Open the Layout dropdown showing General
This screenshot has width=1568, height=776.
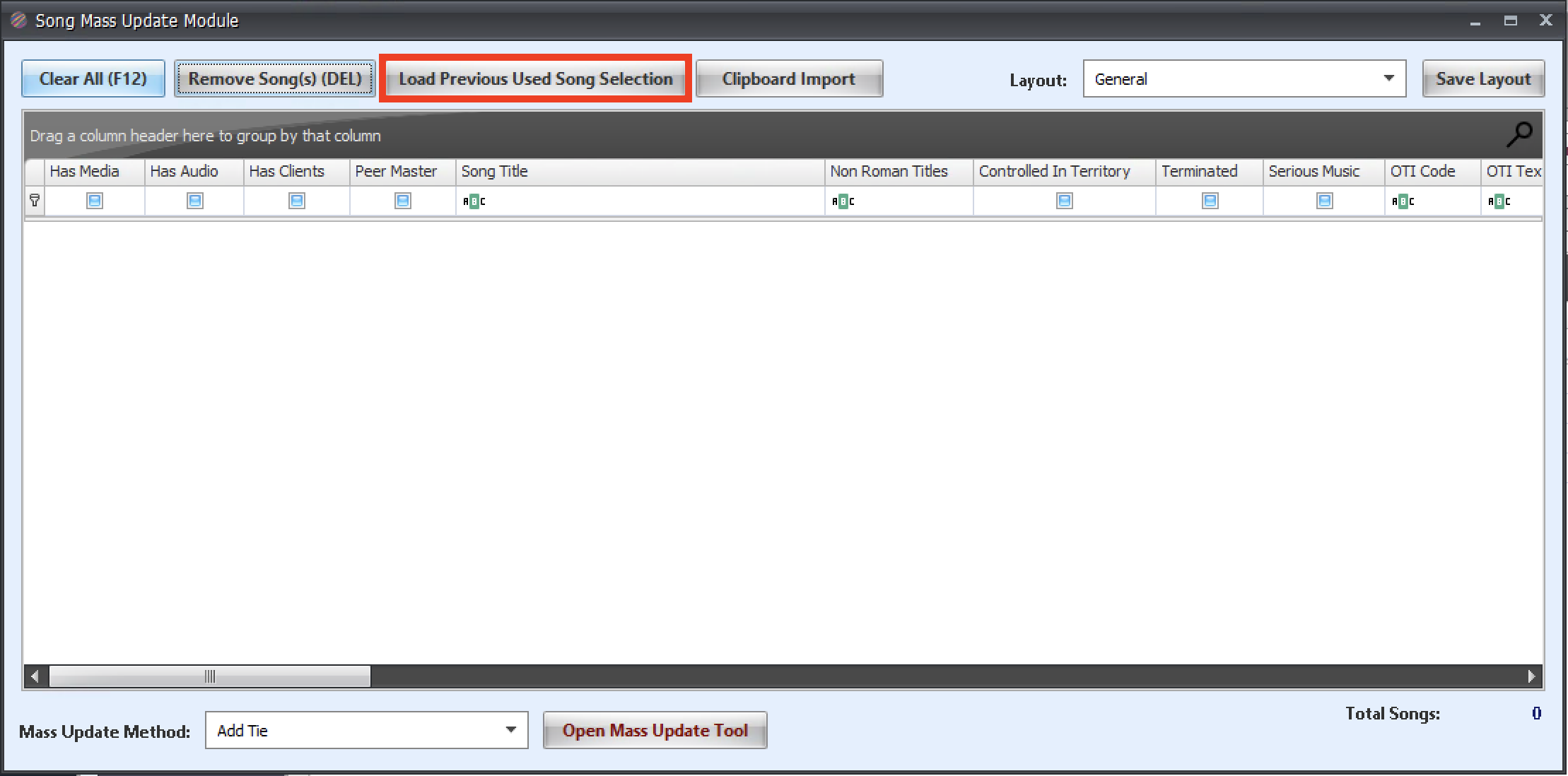tap(1388, 78)
